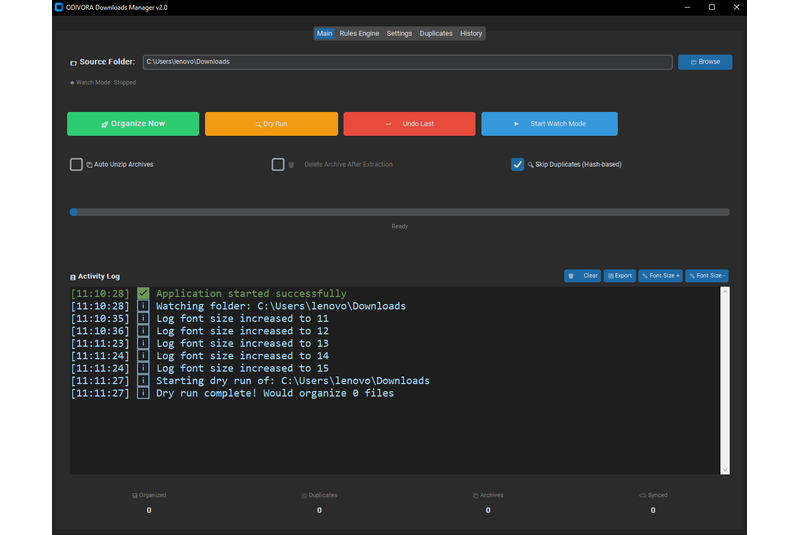Click the info icon beside Watching folder
The width and height of the screenshot is (800, 535).
143,306
